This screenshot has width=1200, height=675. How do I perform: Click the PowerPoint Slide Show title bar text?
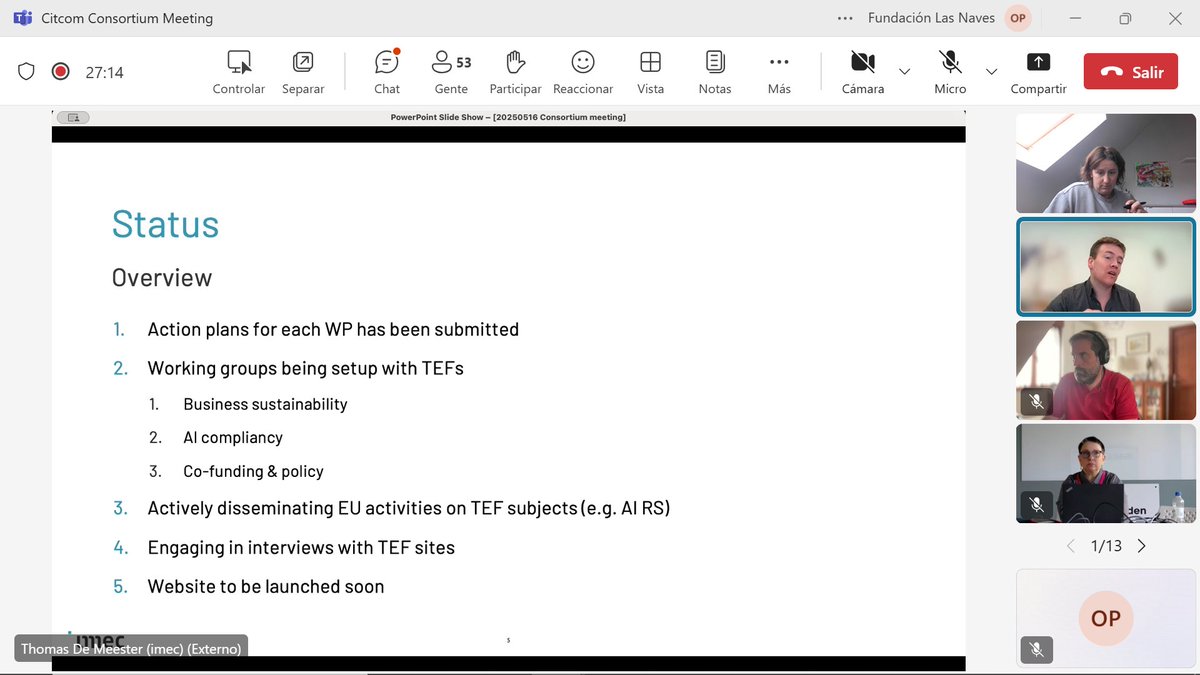[508, 117]
